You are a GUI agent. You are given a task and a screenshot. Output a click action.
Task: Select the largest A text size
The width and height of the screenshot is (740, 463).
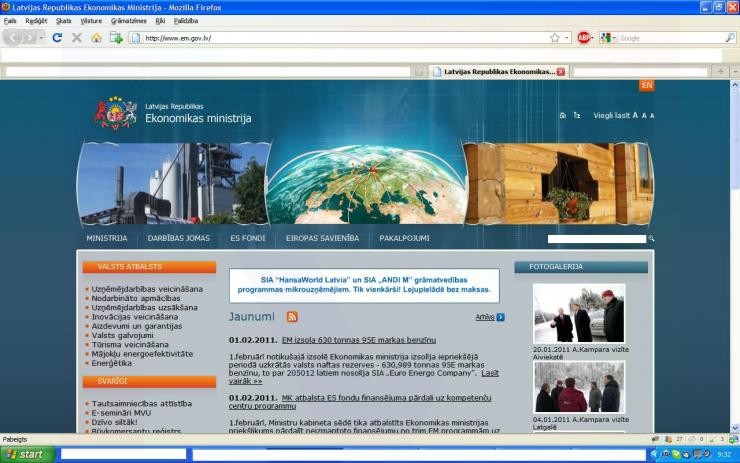(x=635, y=116)
